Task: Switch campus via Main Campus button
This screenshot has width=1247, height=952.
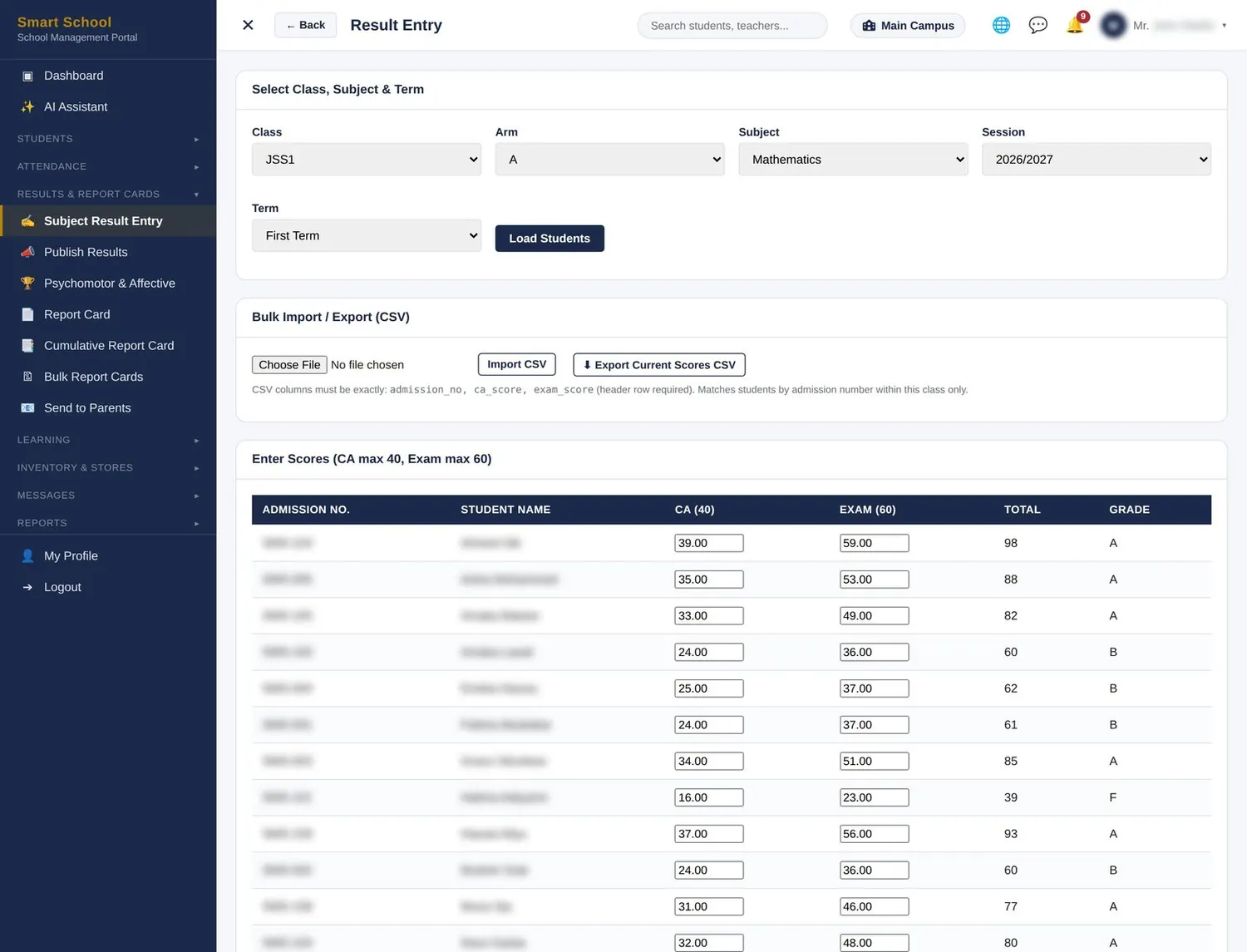Action: (908, 25)
